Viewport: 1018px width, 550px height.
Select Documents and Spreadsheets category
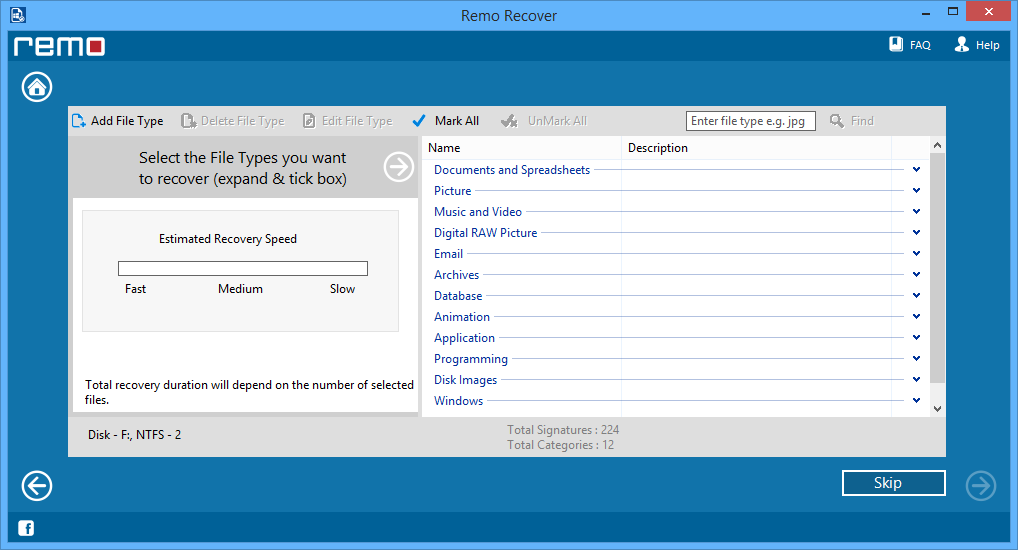(x=512, y=169)
